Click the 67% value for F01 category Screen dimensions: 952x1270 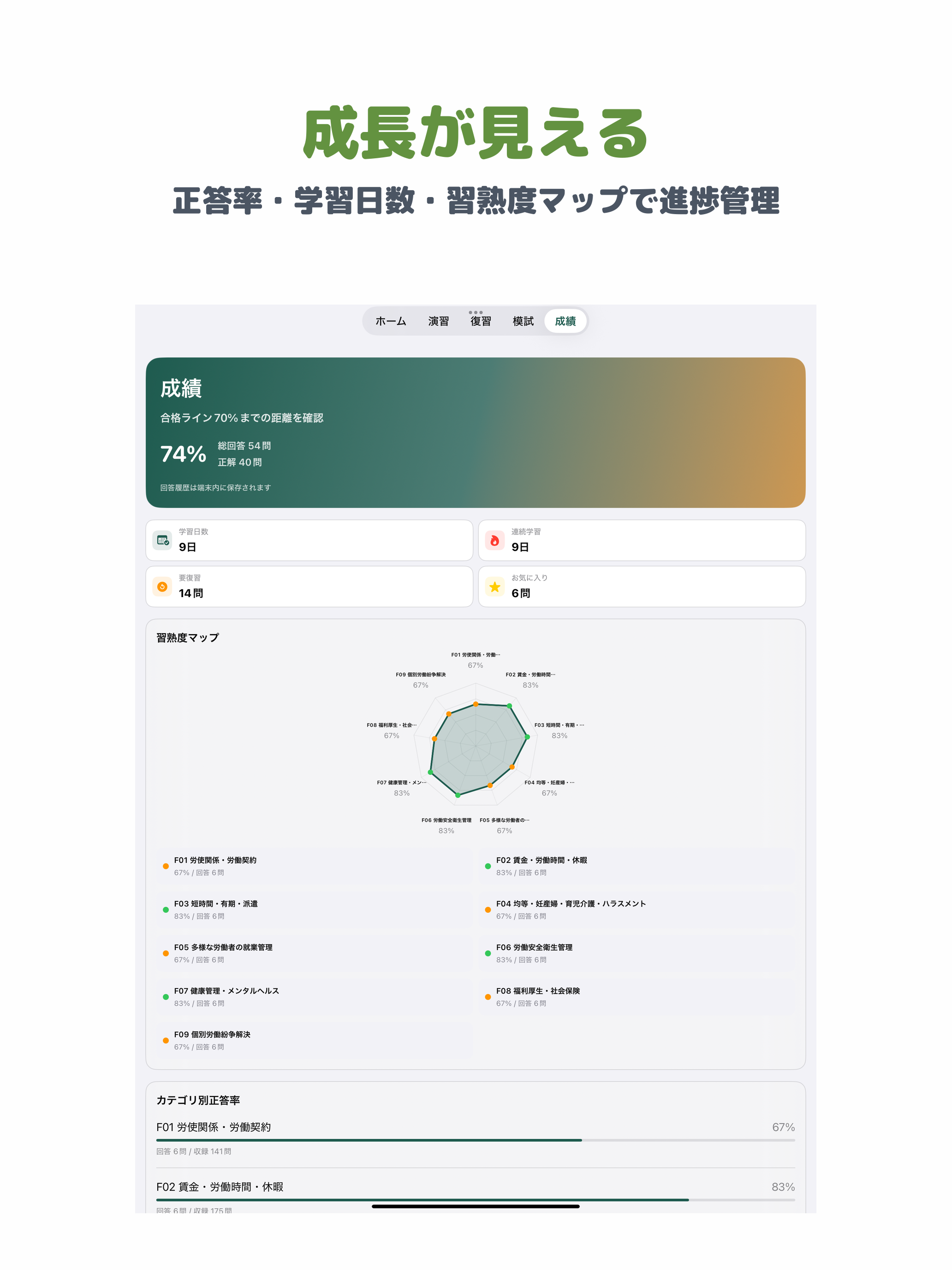point(783,1127)
